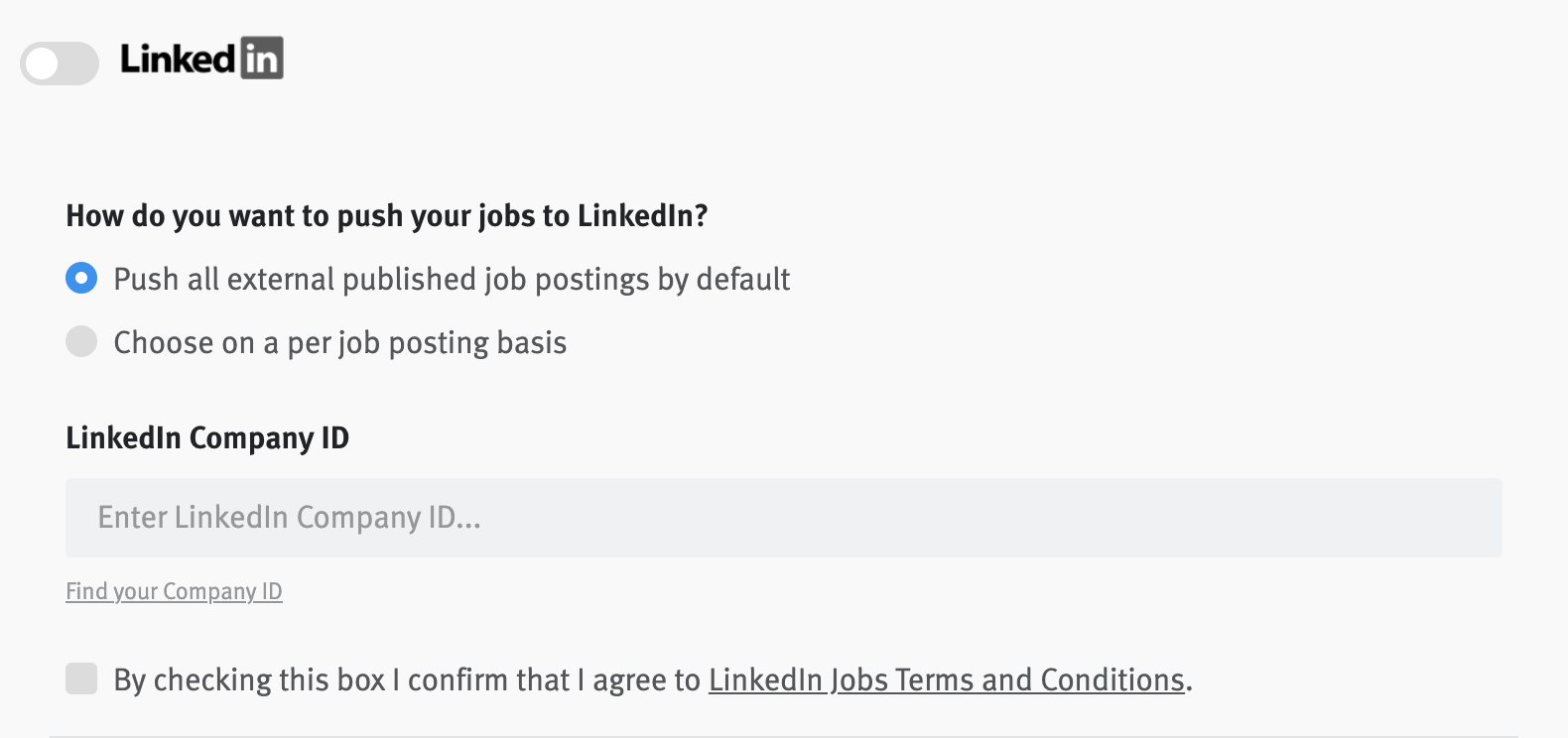Click the "Choose on a per job posting basis" label
This screenshot has height=738, width=1568.
click(x=339, y=343)
